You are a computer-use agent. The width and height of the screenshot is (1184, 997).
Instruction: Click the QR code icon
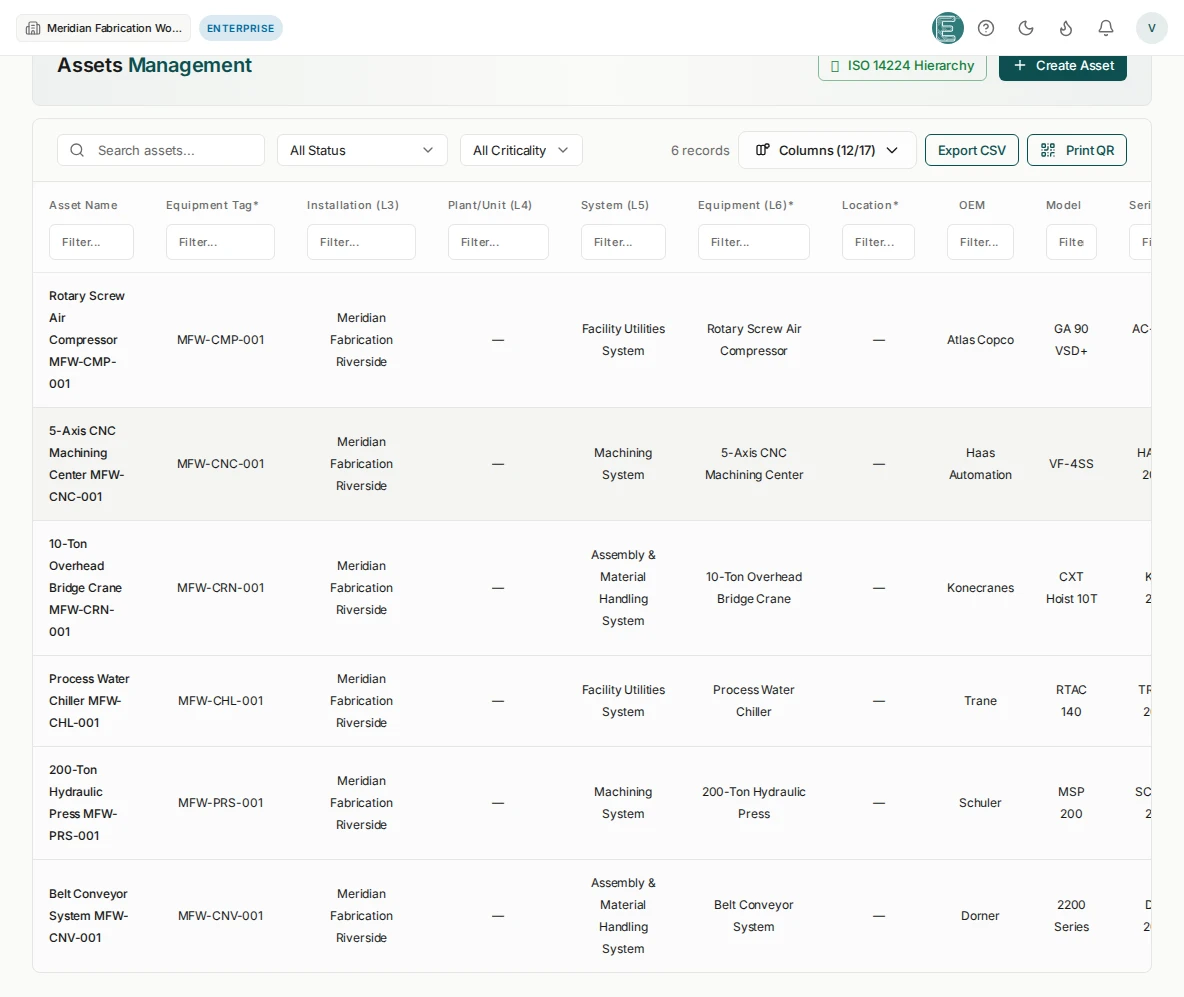coord(1047,150)
